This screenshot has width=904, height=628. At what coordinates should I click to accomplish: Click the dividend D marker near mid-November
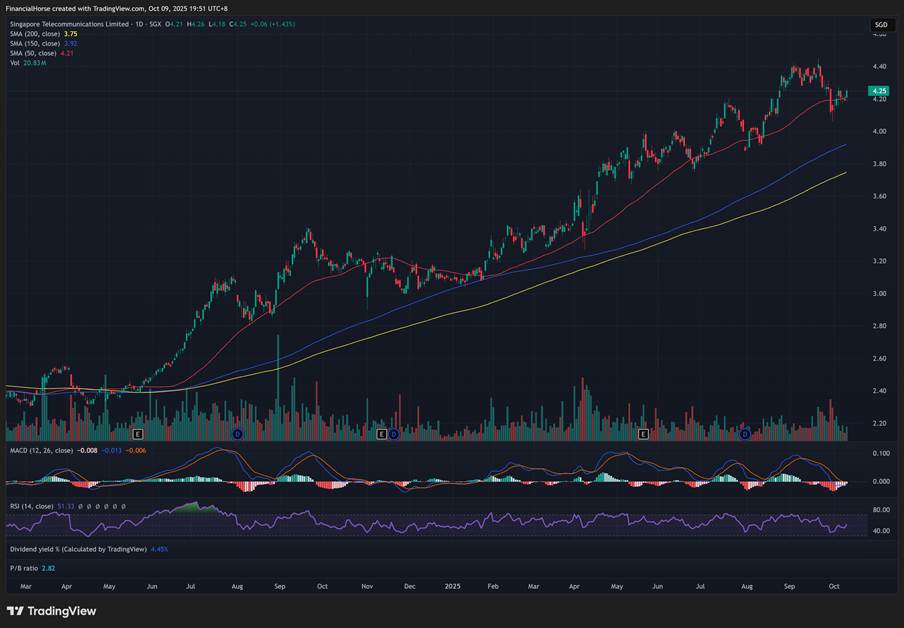point(394,434)
